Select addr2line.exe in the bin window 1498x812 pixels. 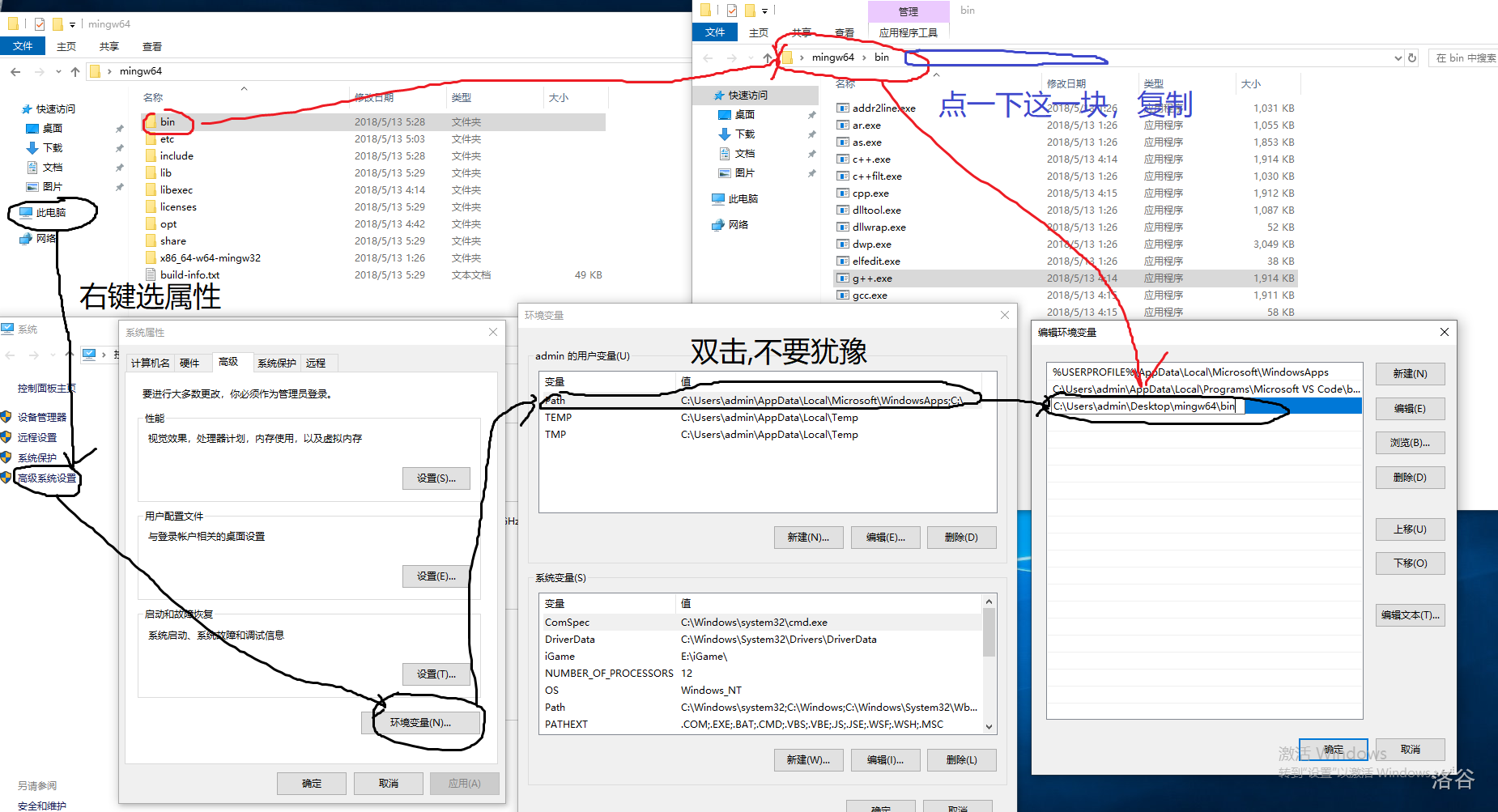(883, 108)
